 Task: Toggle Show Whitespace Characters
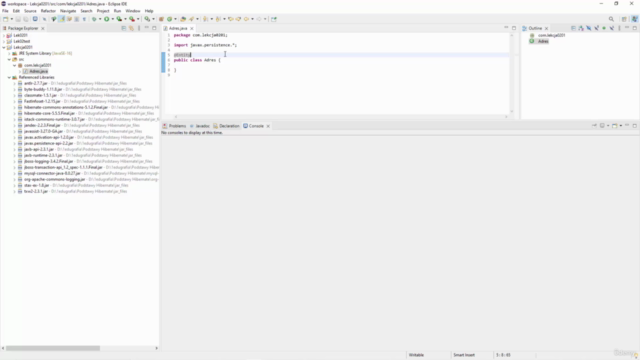pyautogui.click(x=84, y=19)
